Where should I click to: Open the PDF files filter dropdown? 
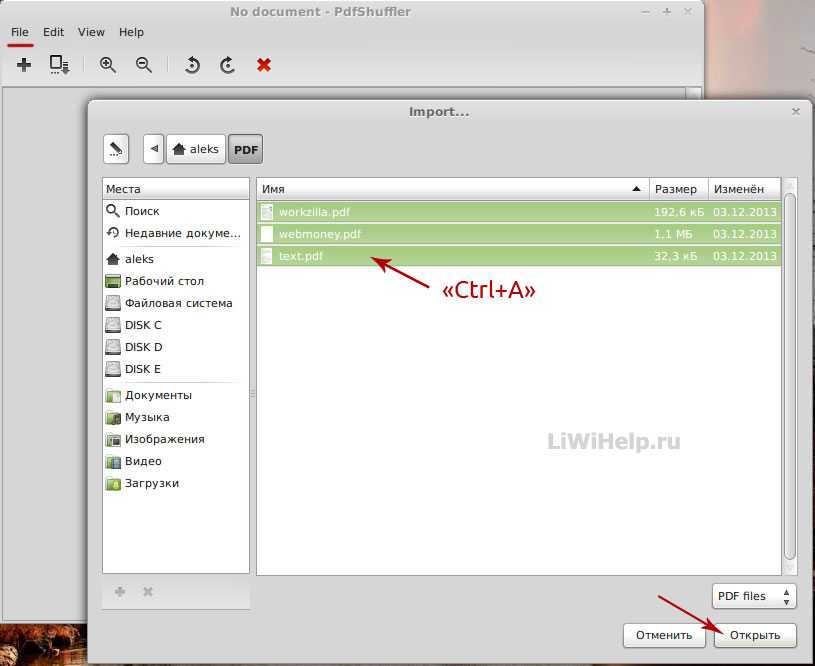pos(754,596)
